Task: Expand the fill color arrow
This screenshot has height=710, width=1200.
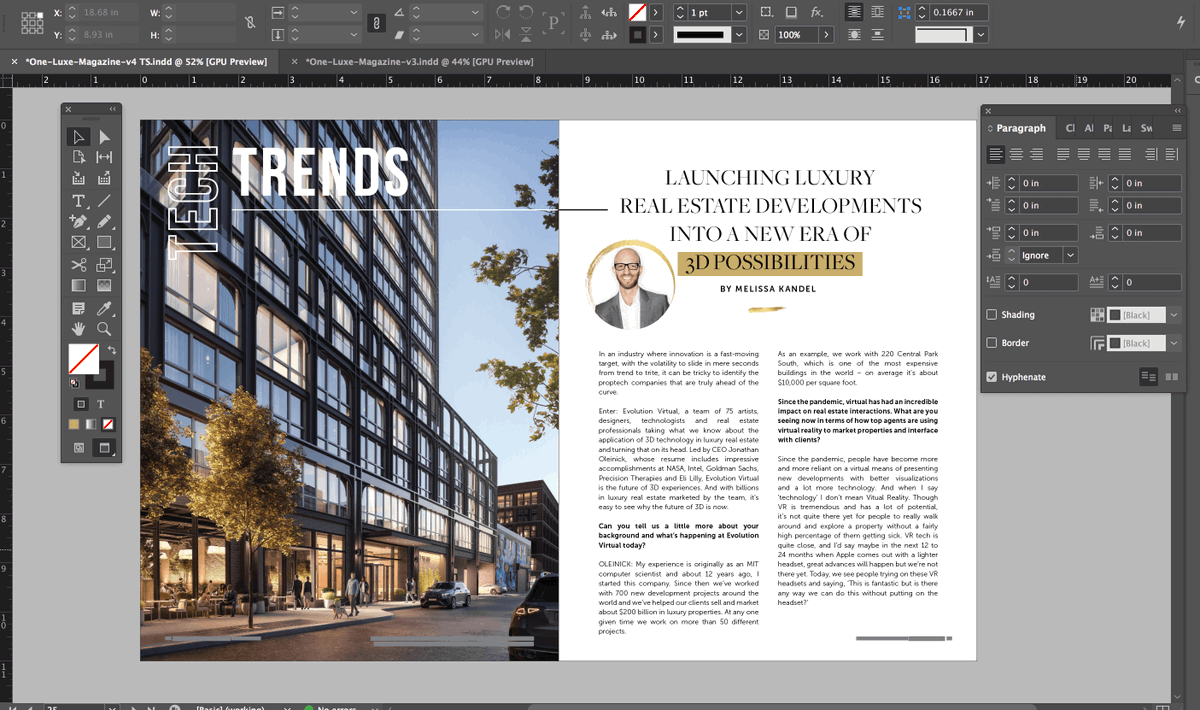Action: pos(655,12)
